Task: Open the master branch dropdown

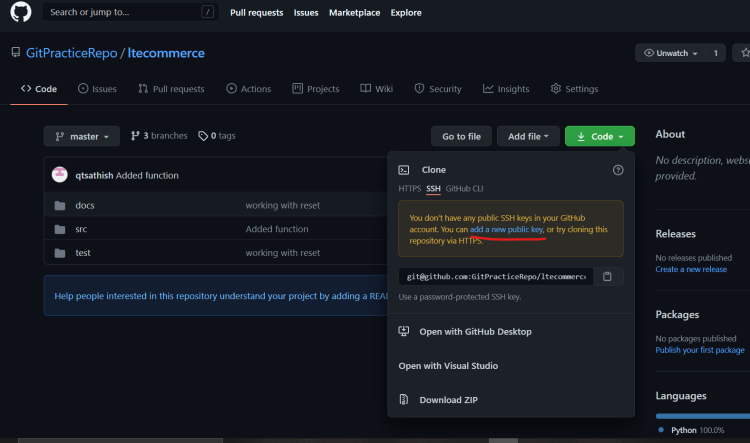Action: (x=82, y=136)
